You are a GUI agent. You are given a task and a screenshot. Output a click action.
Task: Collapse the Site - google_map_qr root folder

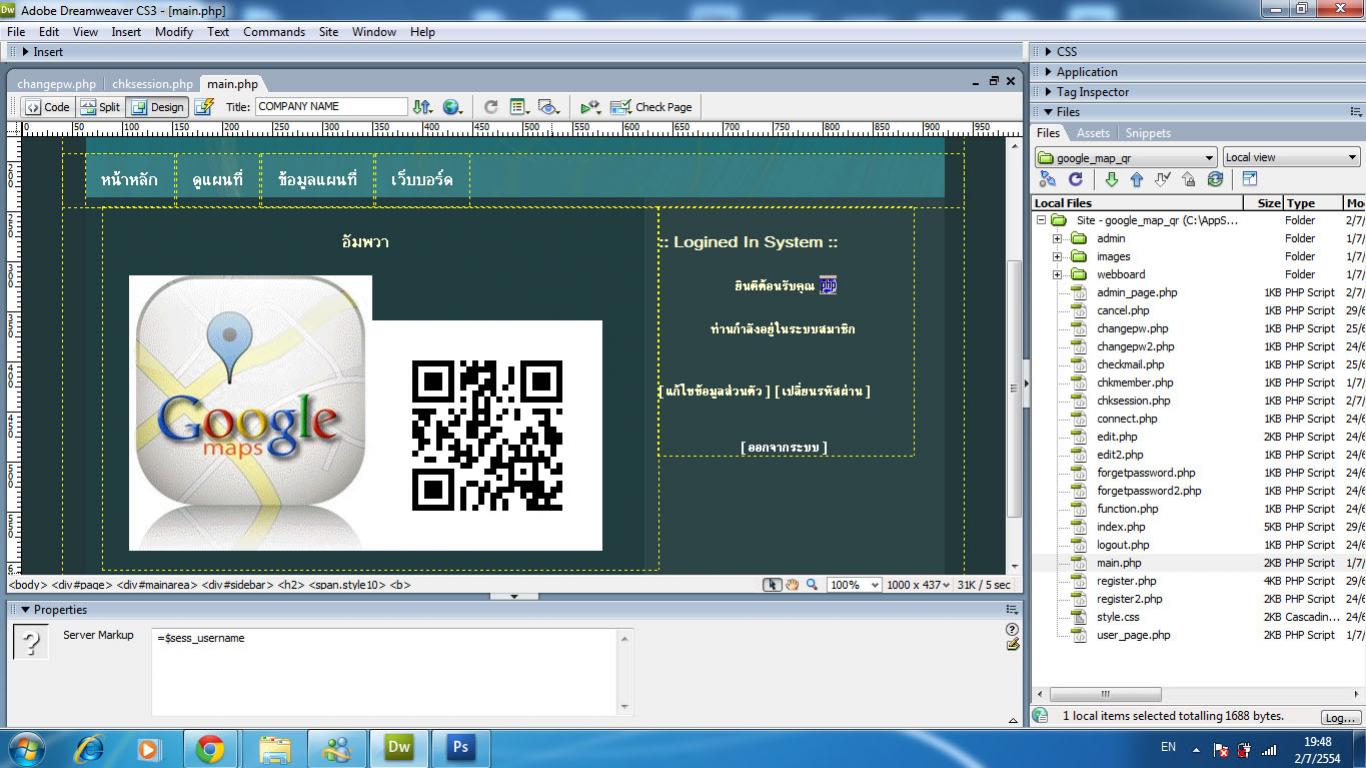click(1041, 220)
